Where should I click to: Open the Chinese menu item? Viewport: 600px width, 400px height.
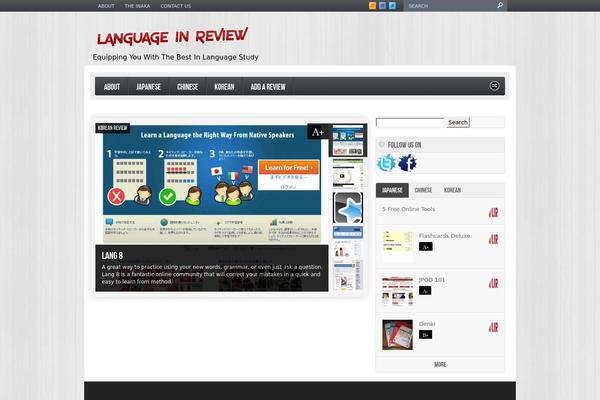pyautogui.click(x=188, y=87)
